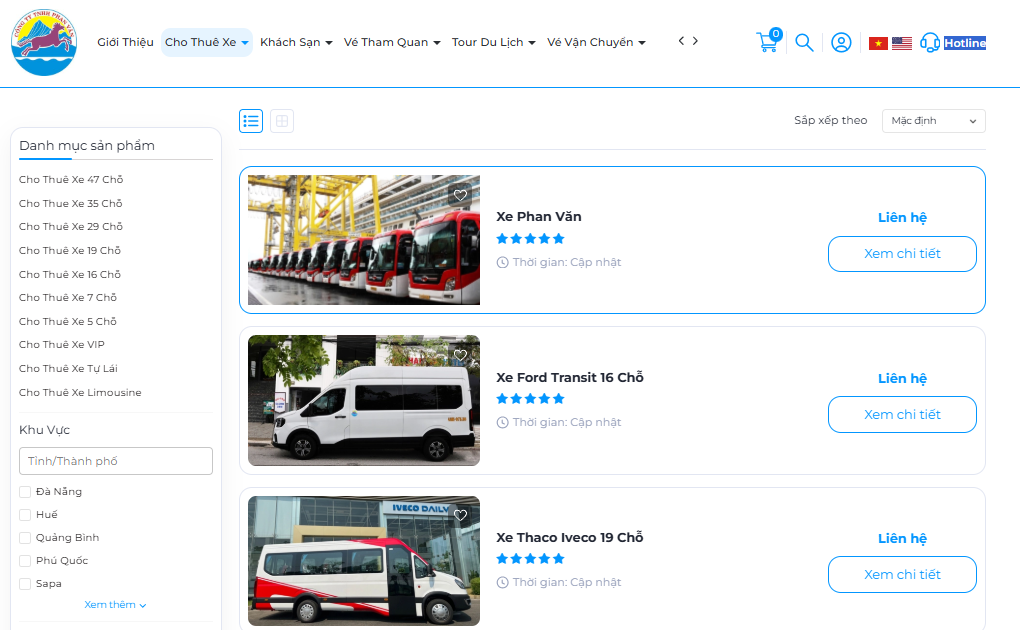Switch to list view layout

click(x=251, y=121)
